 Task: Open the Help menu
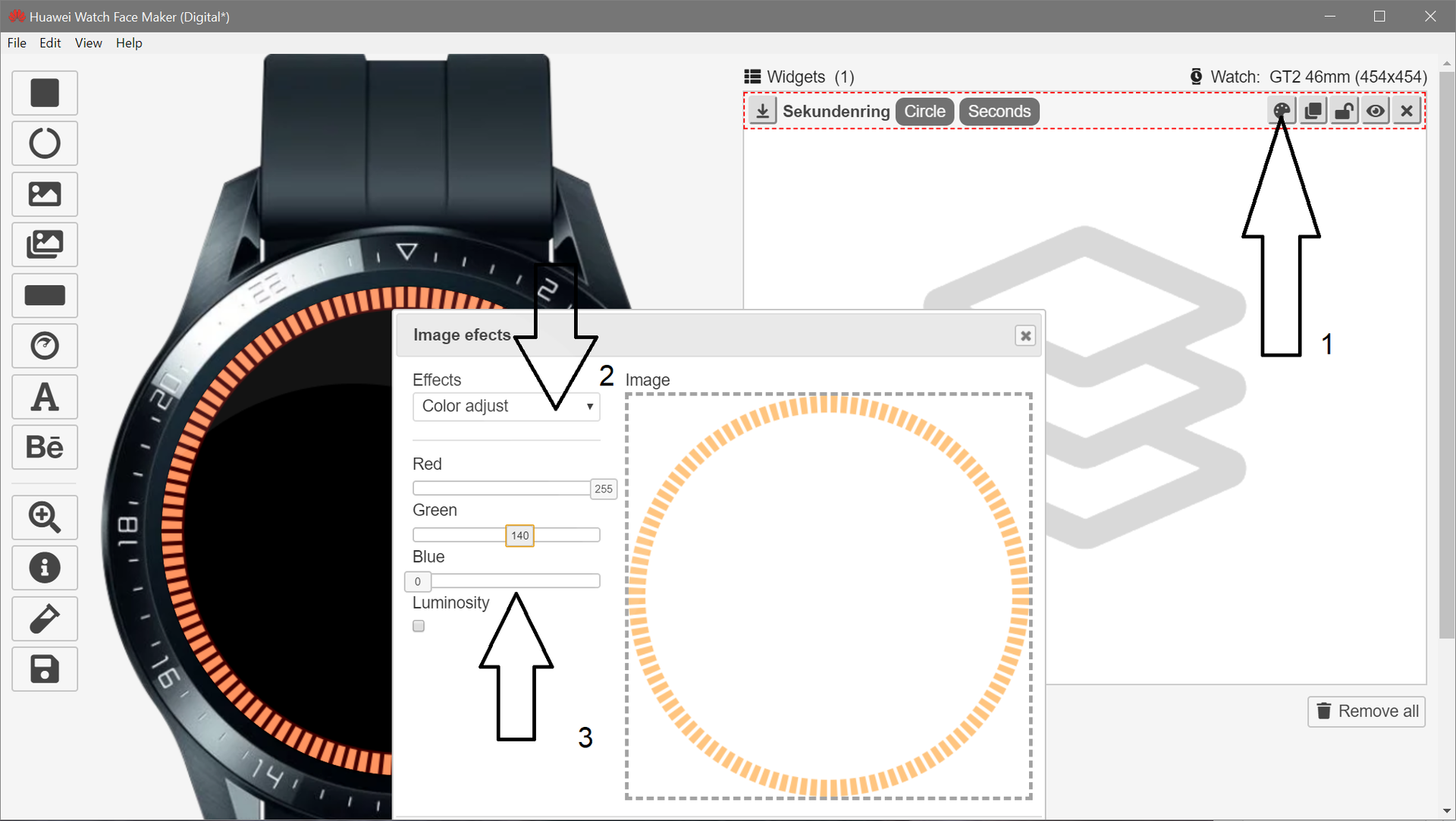tap(129, 43)
